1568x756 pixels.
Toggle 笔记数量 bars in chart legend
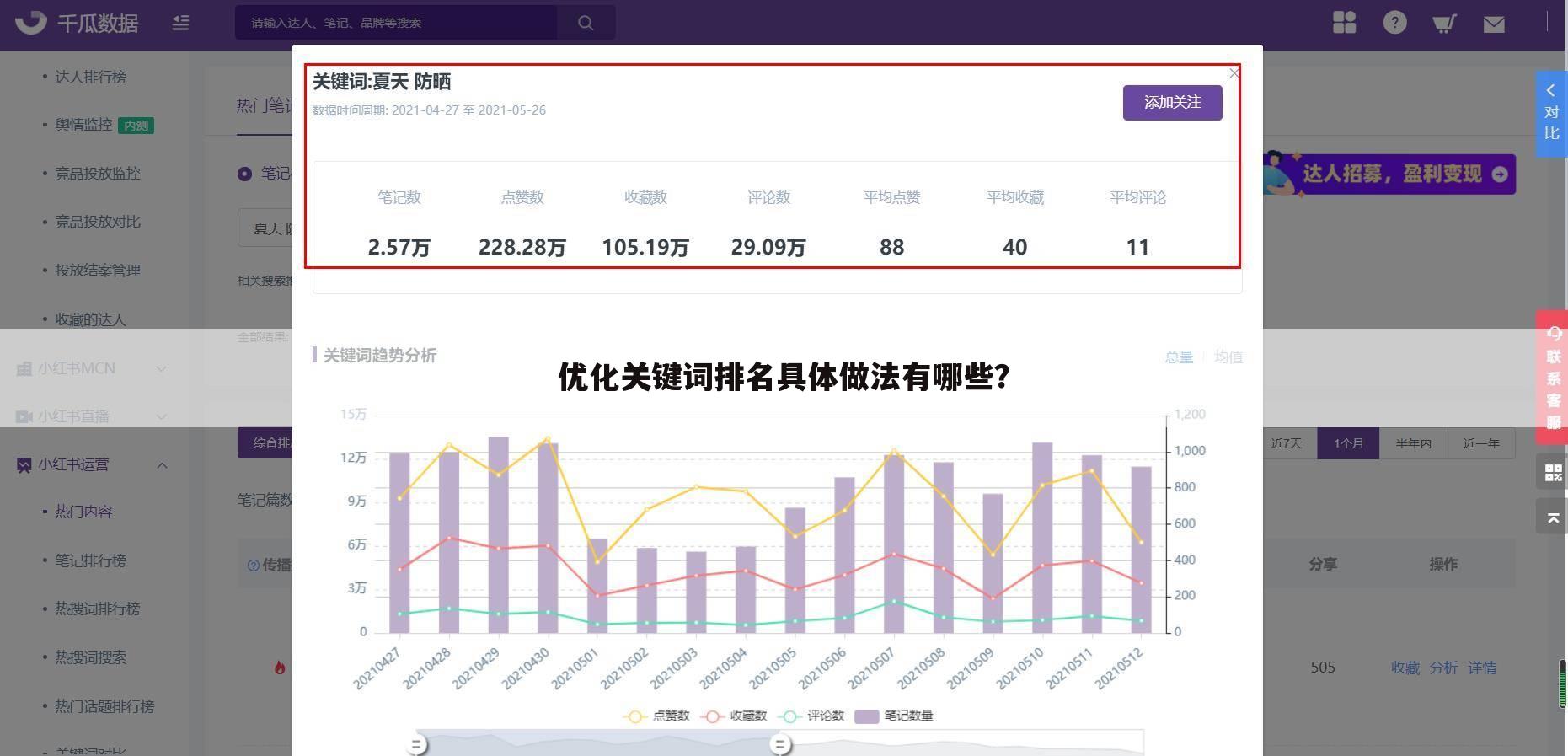[x=894, y=716]
